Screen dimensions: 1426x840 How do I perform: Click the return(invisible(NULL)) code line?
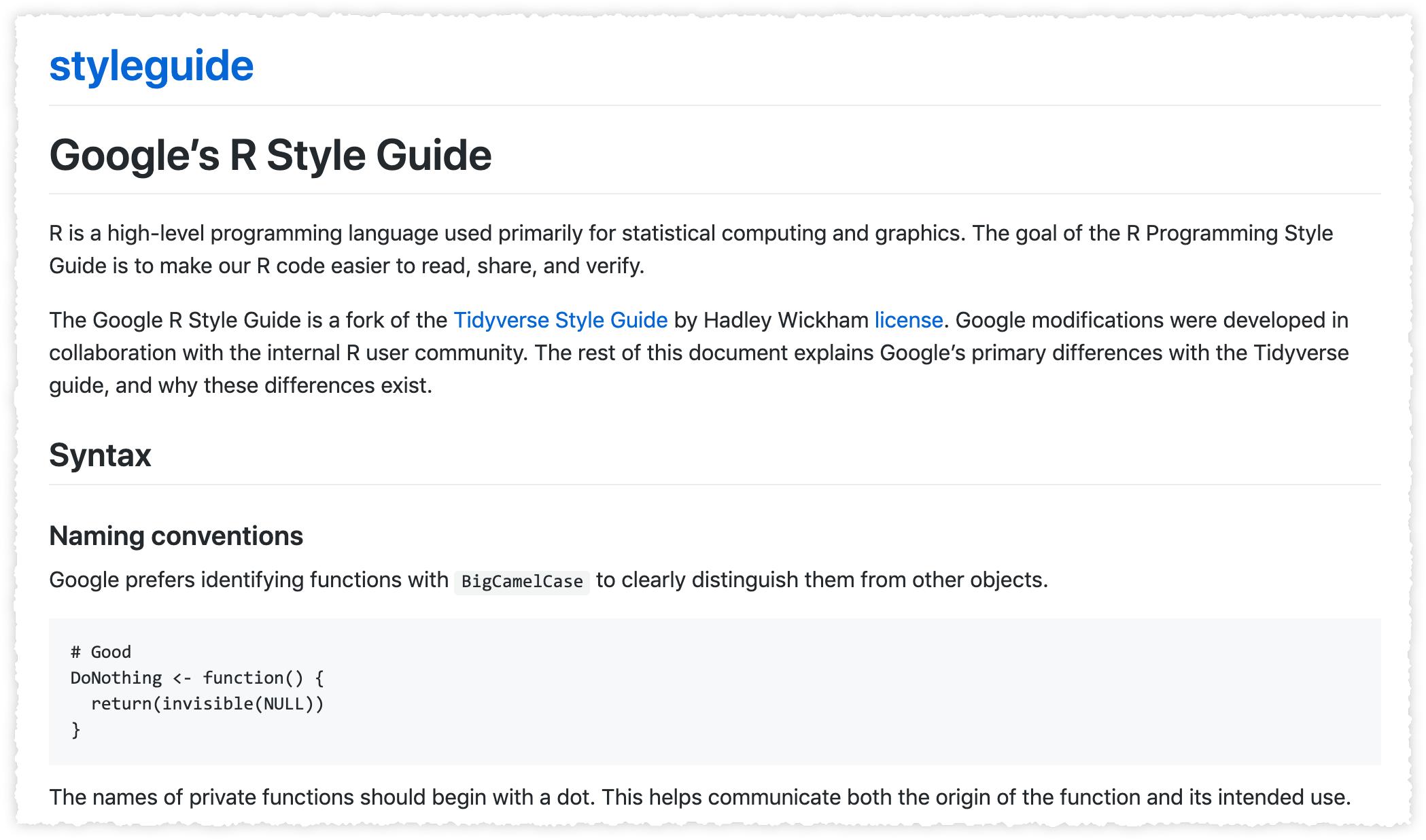[x=207, y=703]
